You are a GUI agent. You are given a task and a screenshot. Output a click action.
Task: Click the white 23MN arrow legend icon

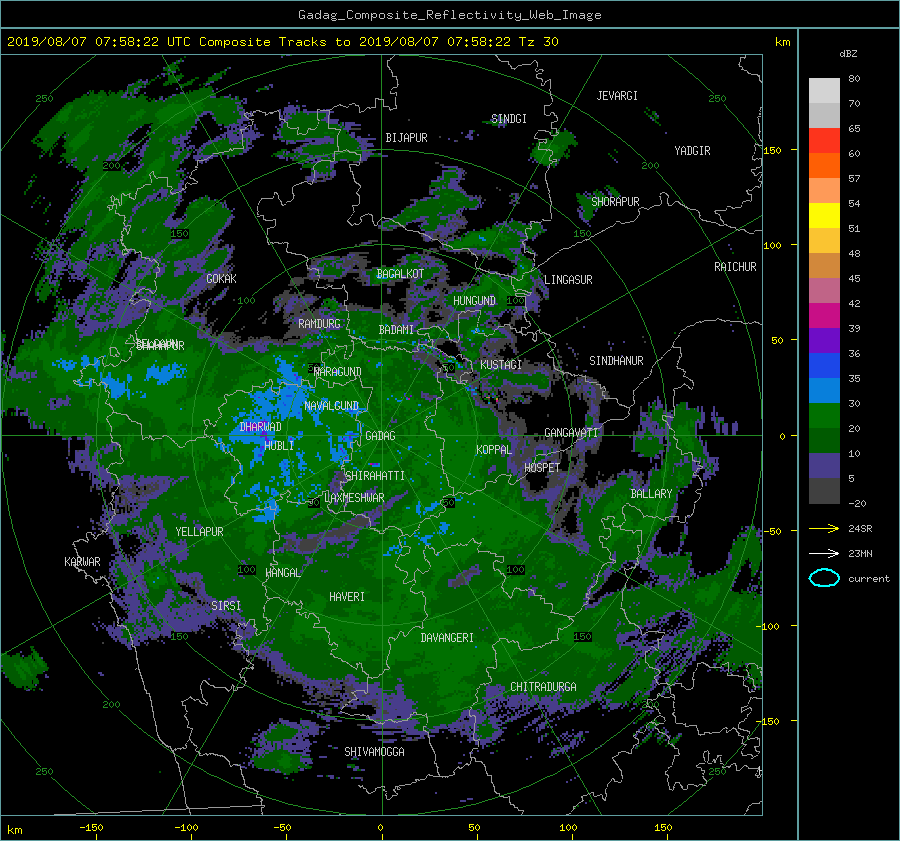click(x=824, y=553)
